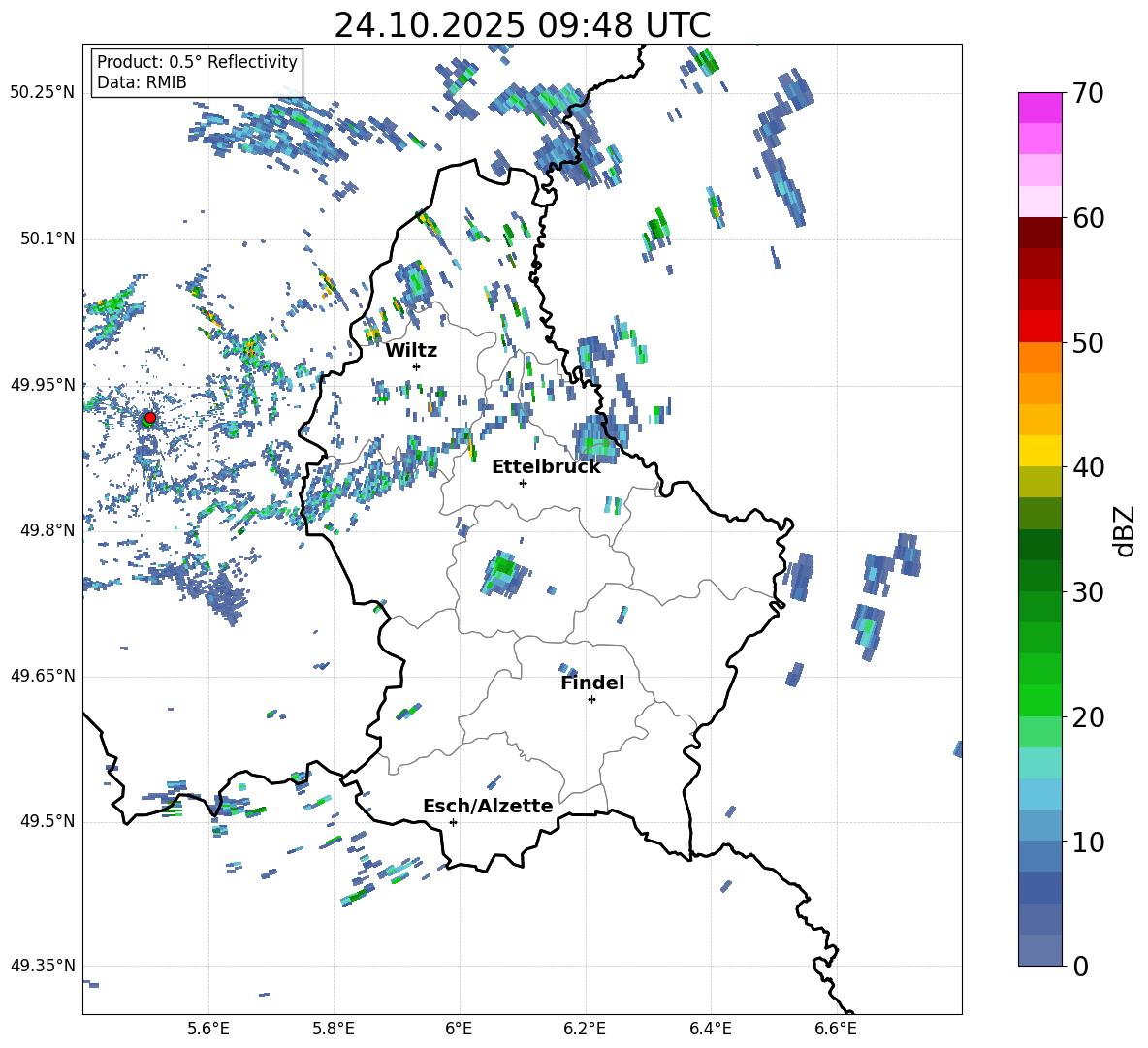
Task: Click the 5.6°E longitude label
Action: click(x=208, y=1029)
